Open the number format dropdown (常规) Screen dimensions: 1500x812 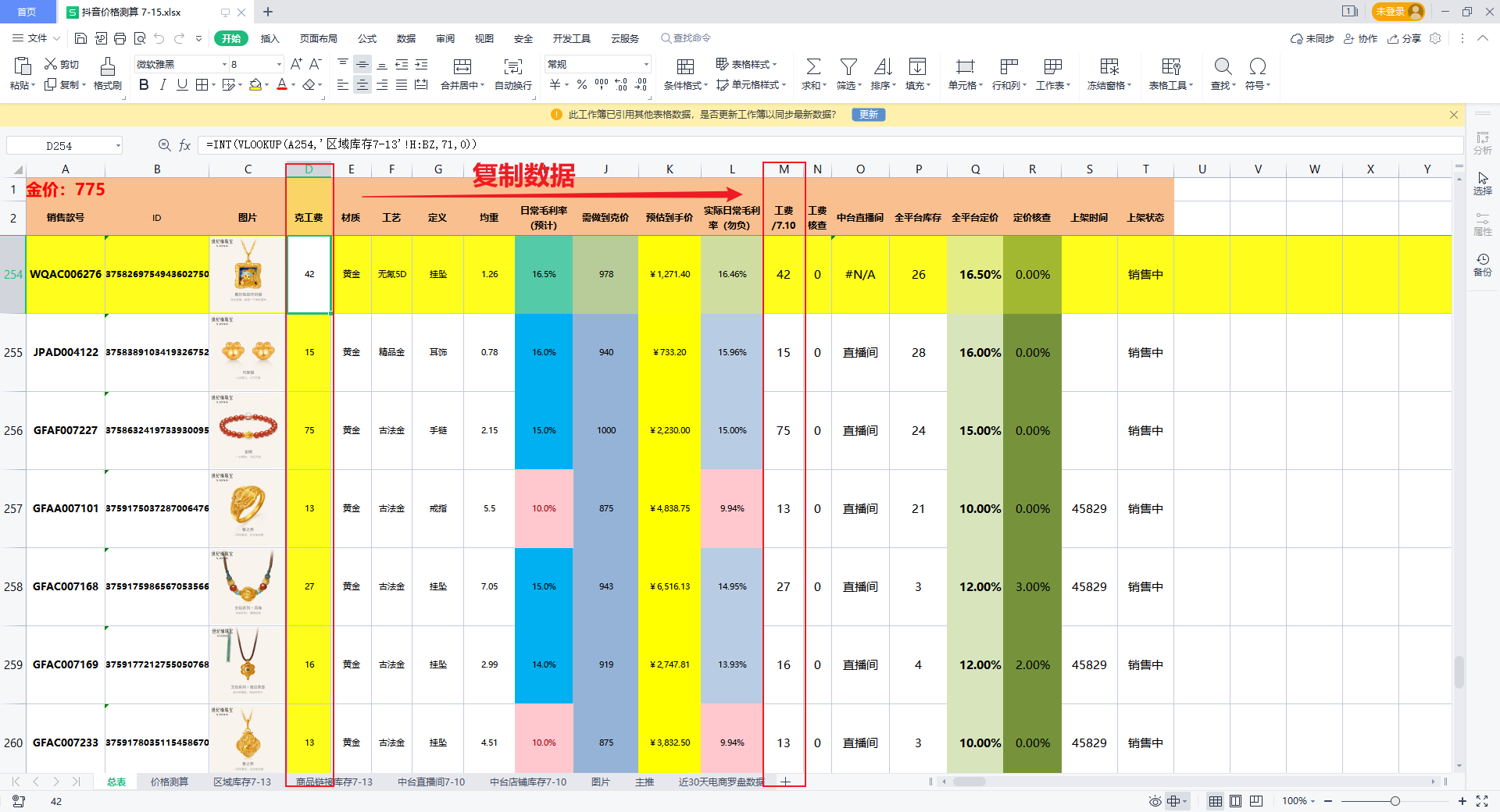[x=646, y=64]
